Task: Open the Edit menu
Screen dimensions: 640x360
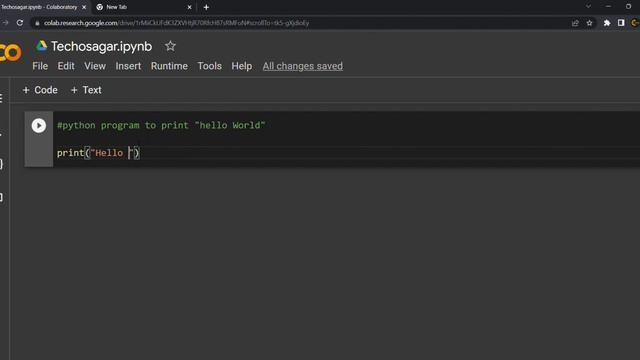Action: (66, 66)
